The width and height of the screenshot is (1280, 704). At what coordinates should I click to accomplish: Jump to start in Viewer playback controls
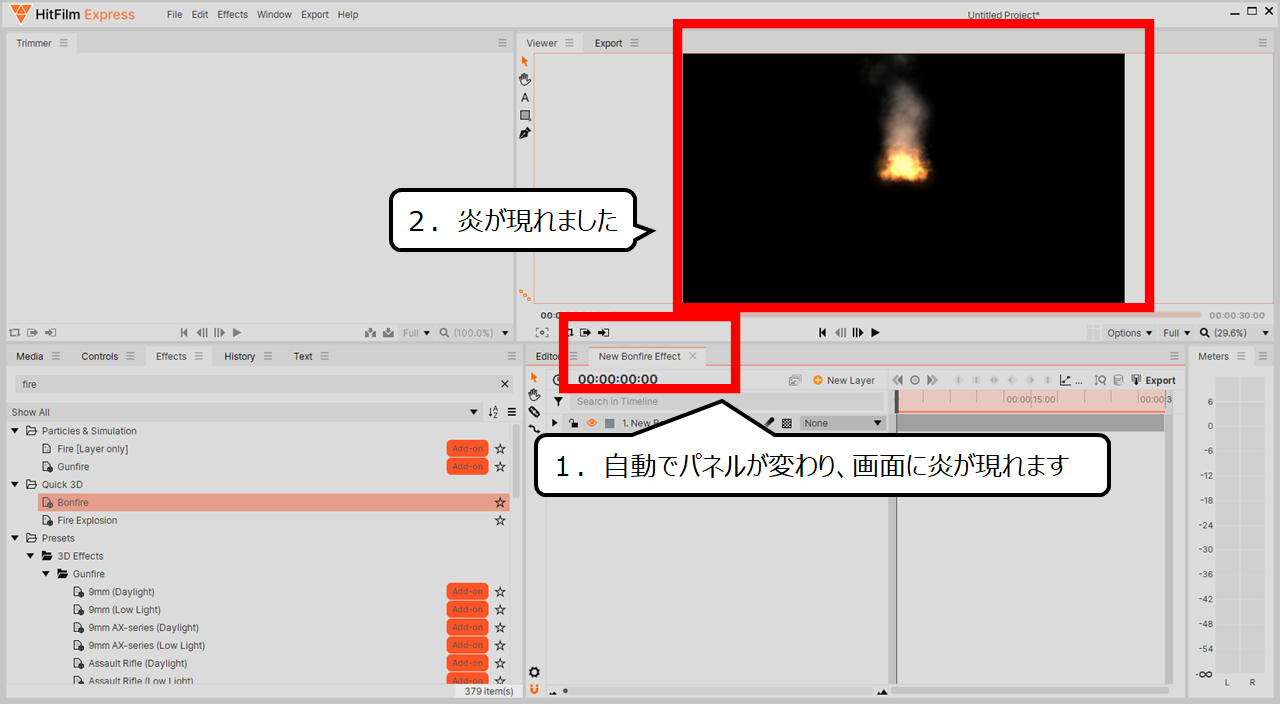click(822, 332)
